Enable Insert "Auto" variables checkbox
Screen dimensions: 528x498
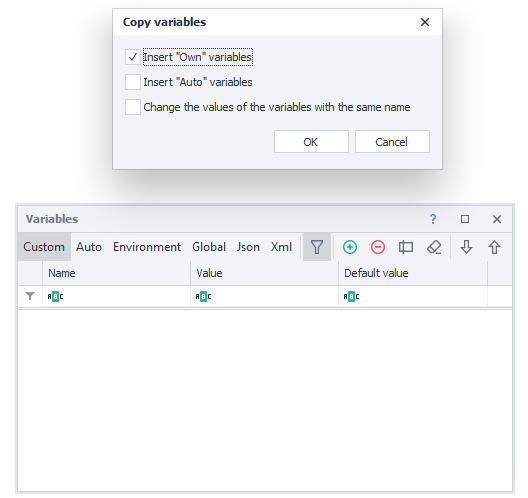(x=133, y=82)
